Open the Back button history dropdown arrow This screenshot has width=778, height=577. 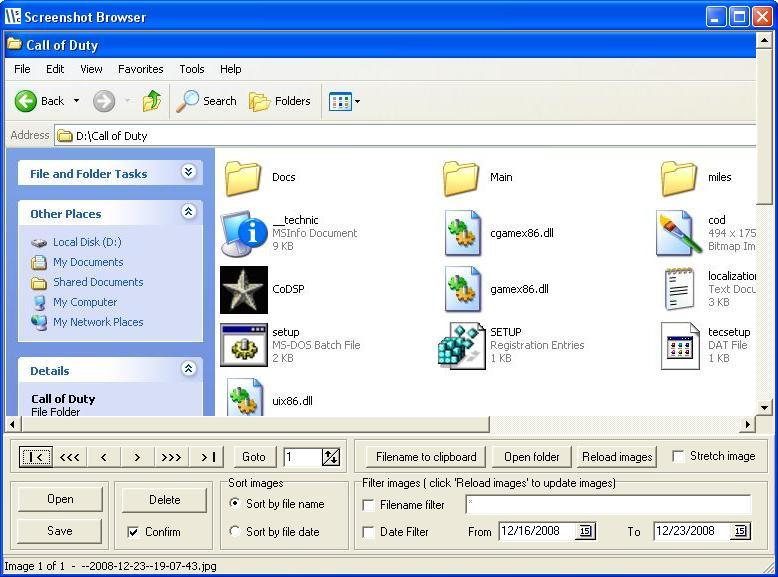click(76, 101)
